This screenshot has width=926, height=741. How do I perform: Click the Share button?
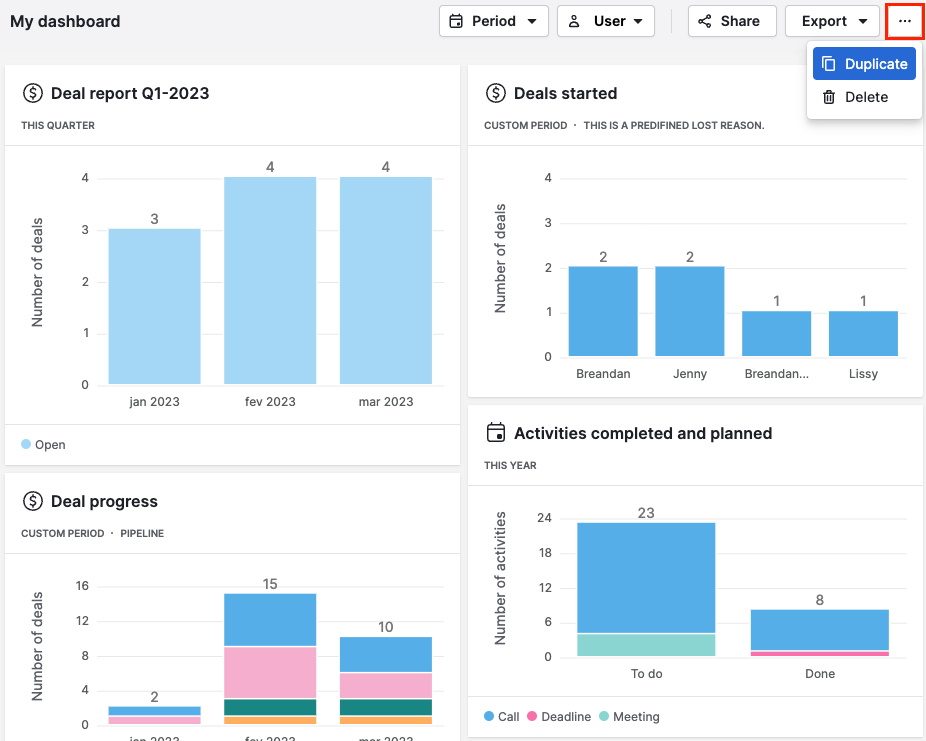(732, 20)
